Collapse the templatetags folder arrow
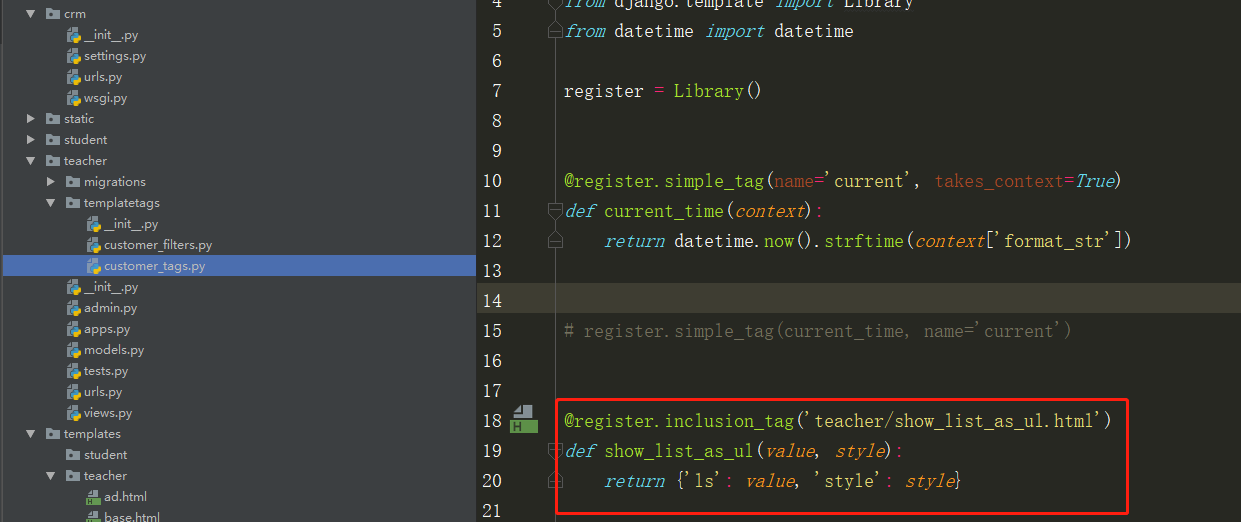Viewport: 1241px width, 522px height. tap(51, 203)
